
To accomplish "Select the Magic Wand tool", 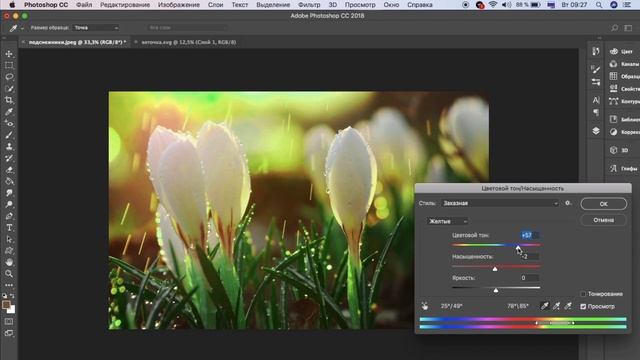I will (x=9, y=89).
